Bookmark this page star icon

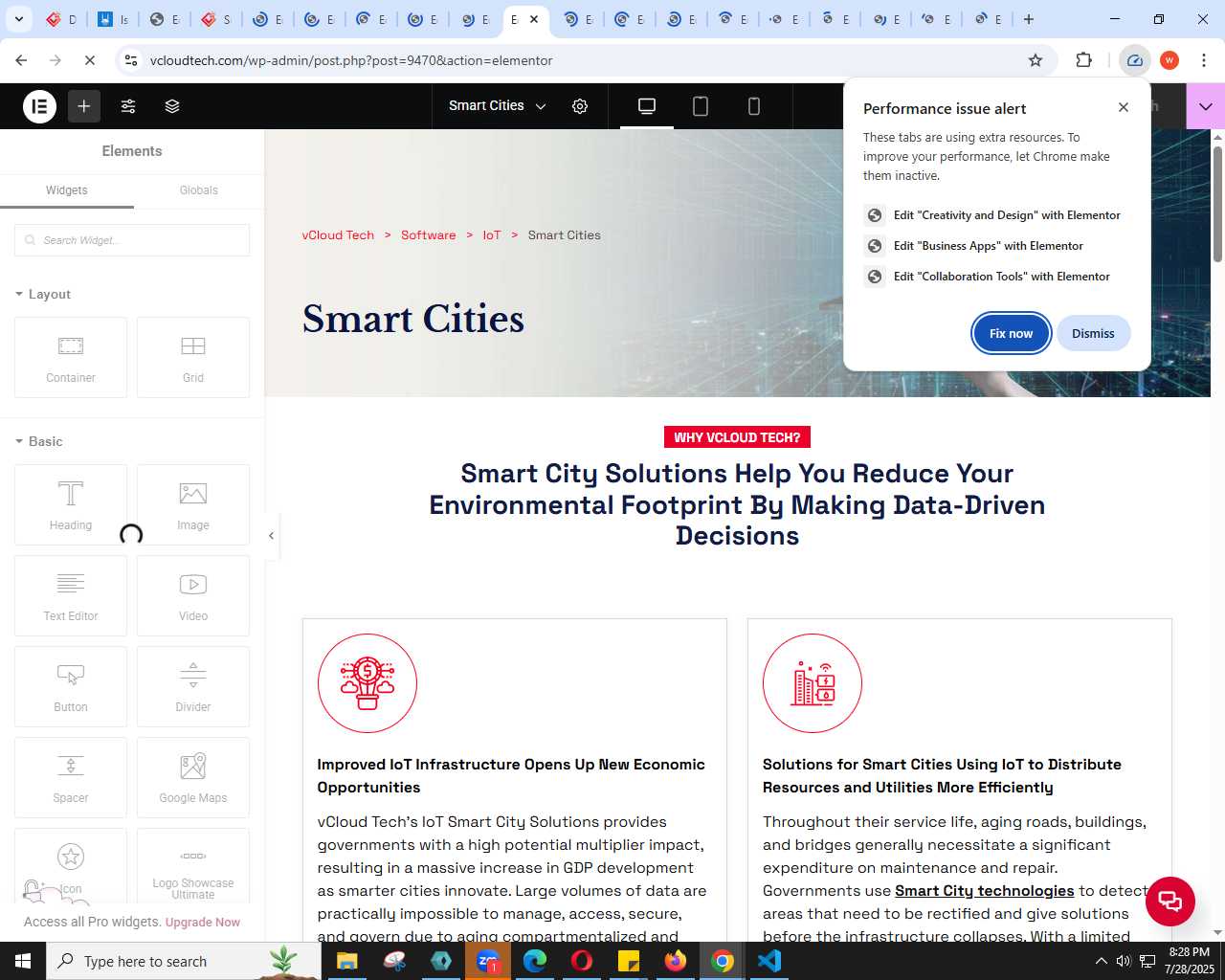pyautogui.click(x=1036, y=60)
